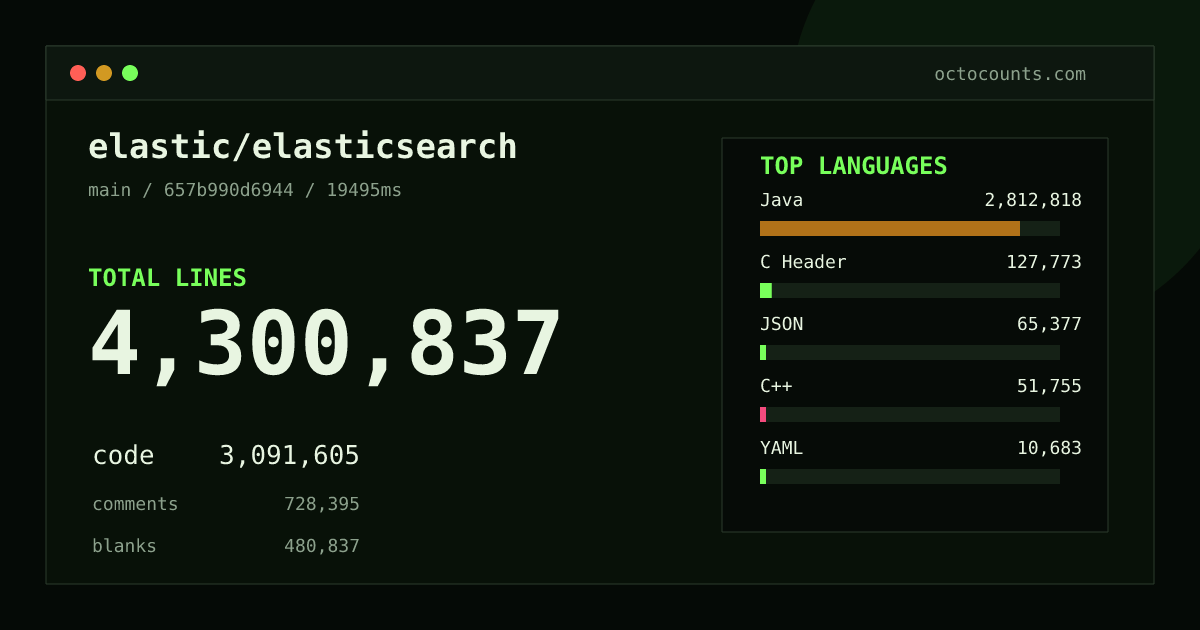1200x630 pixels.
Task: Select the C++ count 51,755
Action: coord(1049,386)
